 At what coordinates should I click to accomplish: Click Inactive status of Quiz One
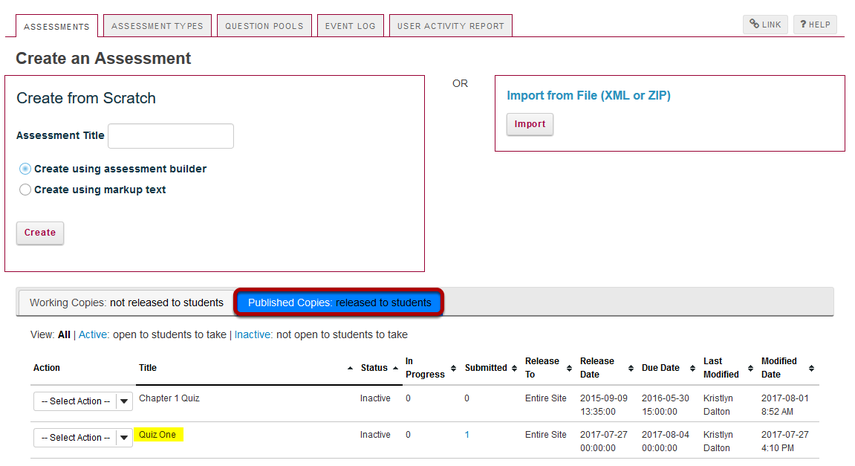tap(375, 435)
